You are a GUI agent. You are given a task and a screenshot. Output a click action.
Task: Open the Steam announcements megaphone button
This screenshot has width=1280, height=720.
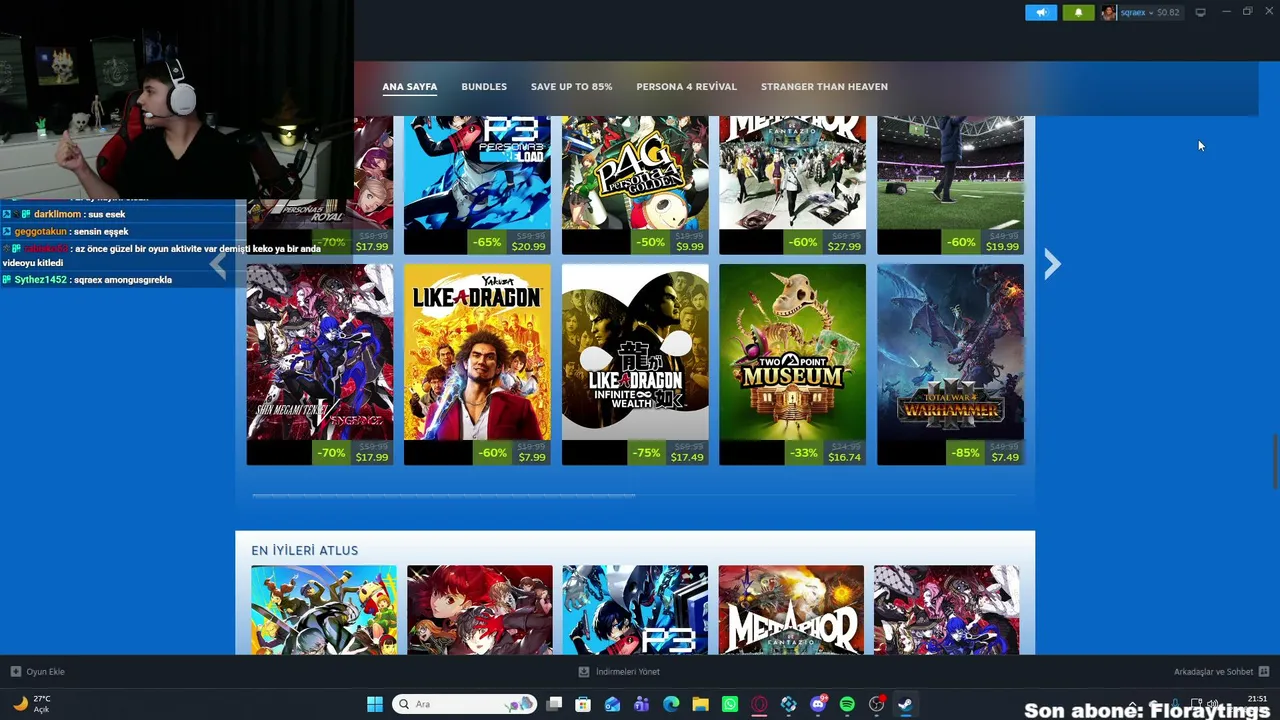(x=1040, y=13)
